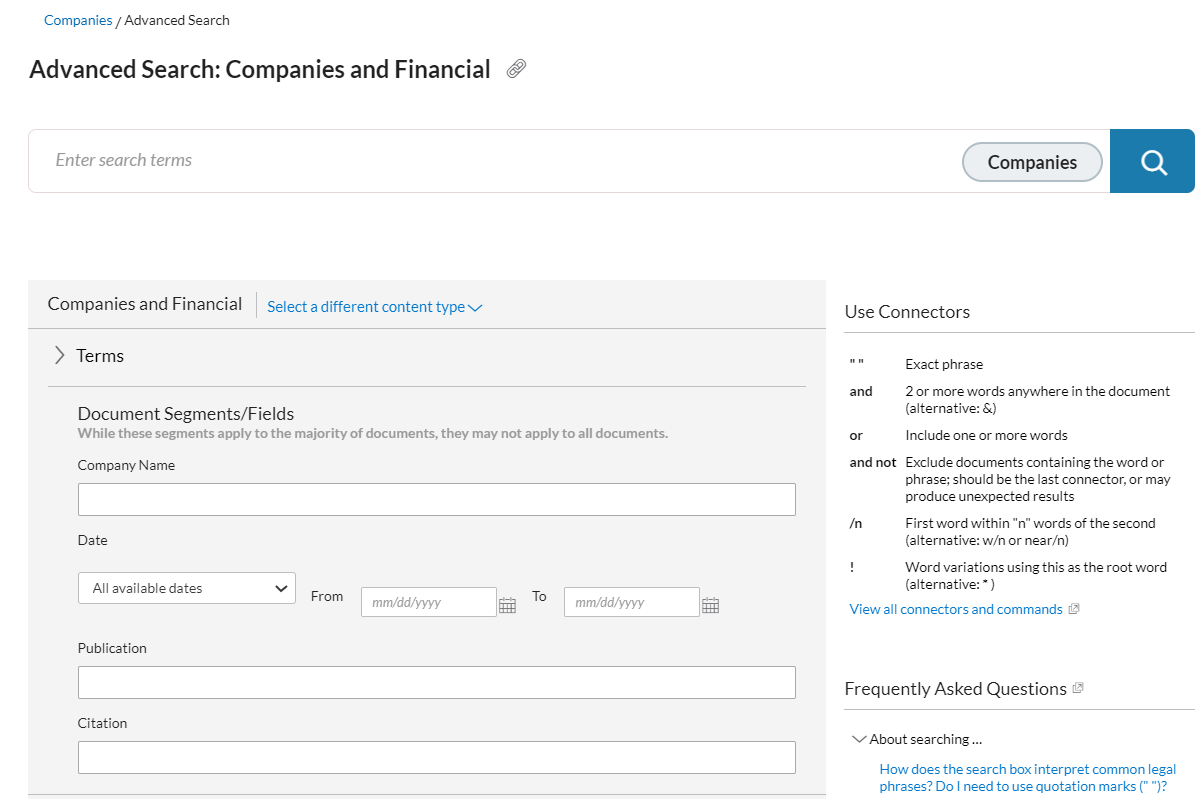Click the 'and not' connector label
Image resolution: width=1199 pixels, height=799 pixels.
coord(872,462)
